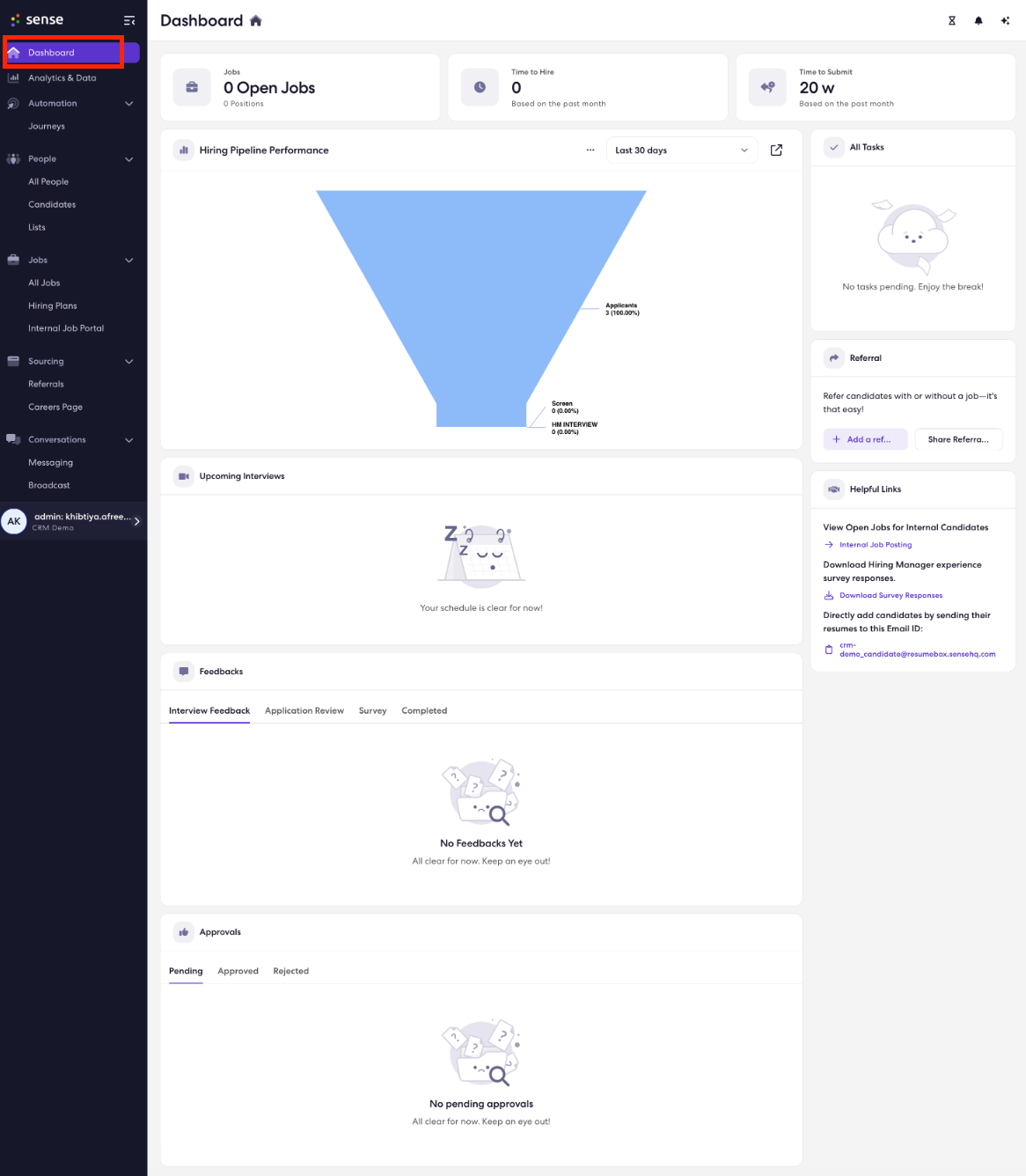This screenshot has width=1026, height=1176.
Task: Collapse the sidebar using the menu icon
Action: (128, 19)
